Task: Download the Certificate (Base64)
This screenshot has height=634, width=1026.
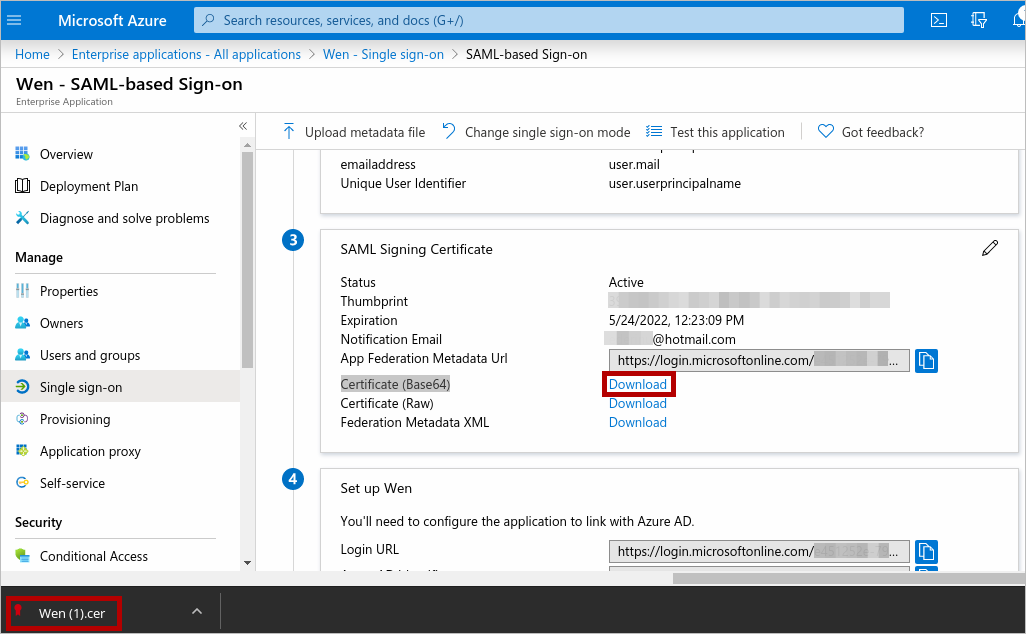Action: [638, 384]
